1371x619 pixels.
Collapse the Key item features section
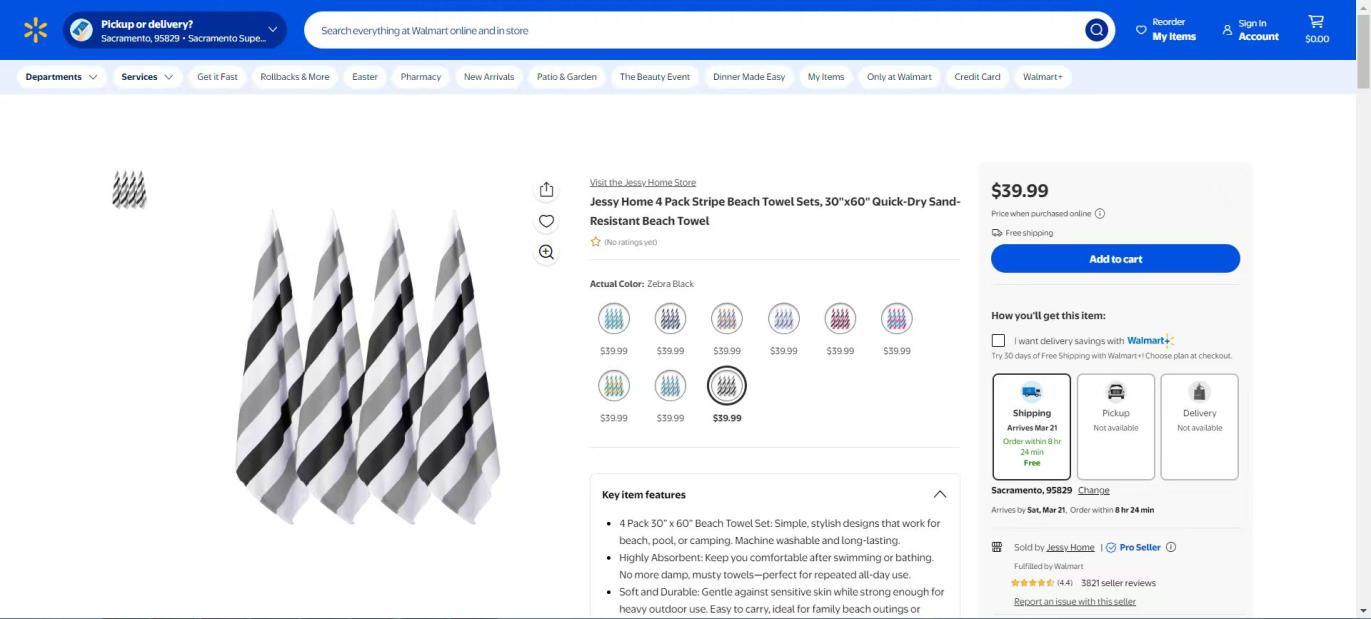click(x=939, y=494)
